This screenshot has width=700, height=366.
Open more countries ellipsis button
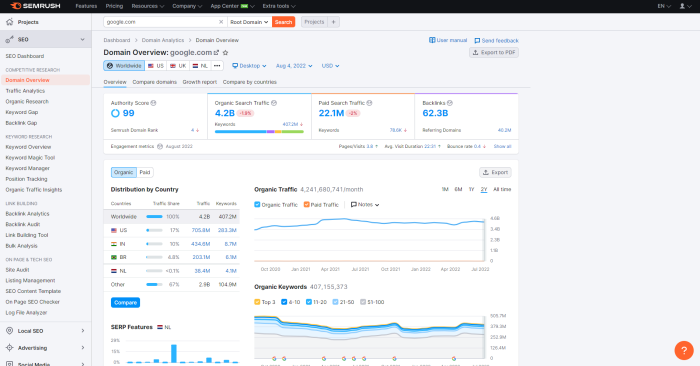217,66
